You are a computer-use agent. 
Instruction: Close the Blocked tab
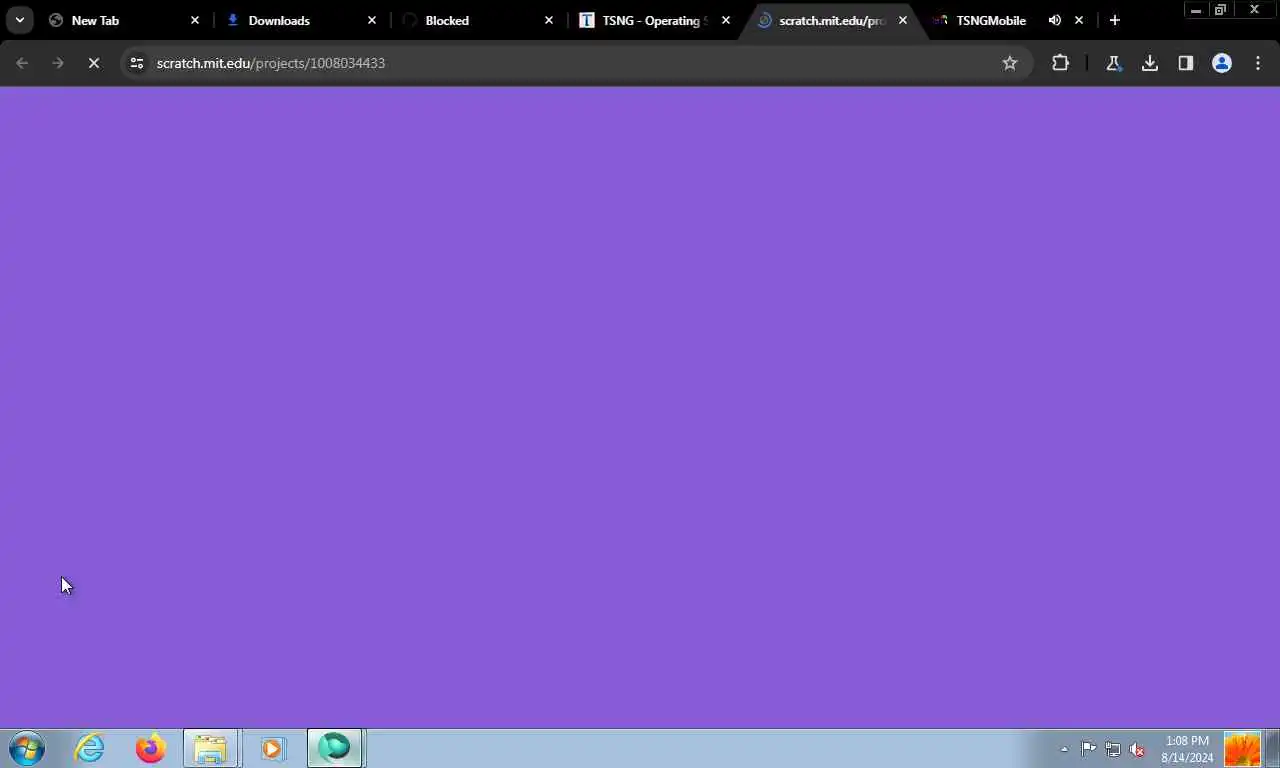[x=549, y=20]
